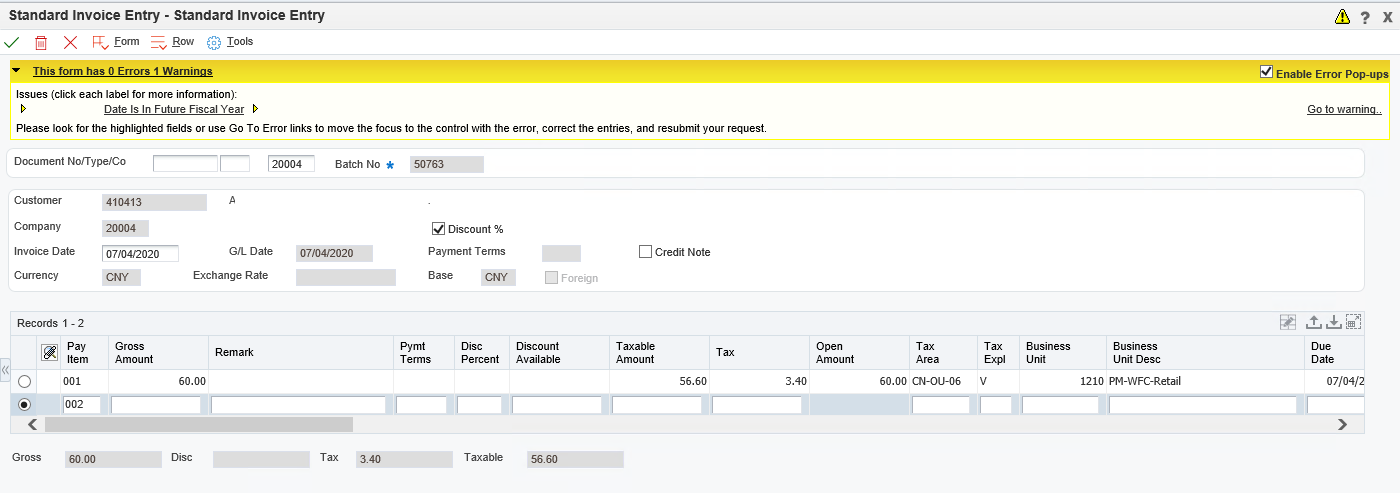1400x493 pixels.
Task: Click the Tax Area input in row 002
Action: (941, 405)
